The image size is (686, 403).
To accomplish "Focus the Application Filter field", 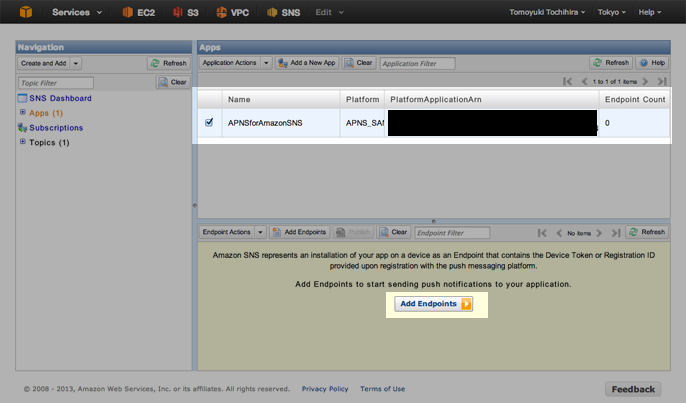I will (417, 63).
